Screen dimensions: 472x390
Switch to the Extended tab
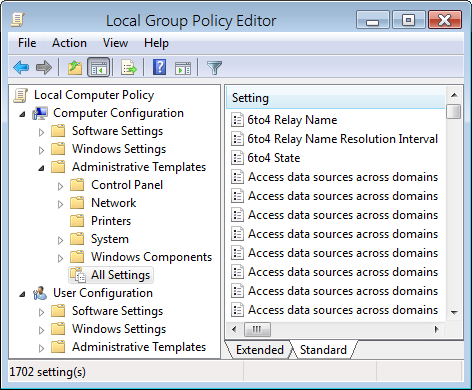[260, 350]
